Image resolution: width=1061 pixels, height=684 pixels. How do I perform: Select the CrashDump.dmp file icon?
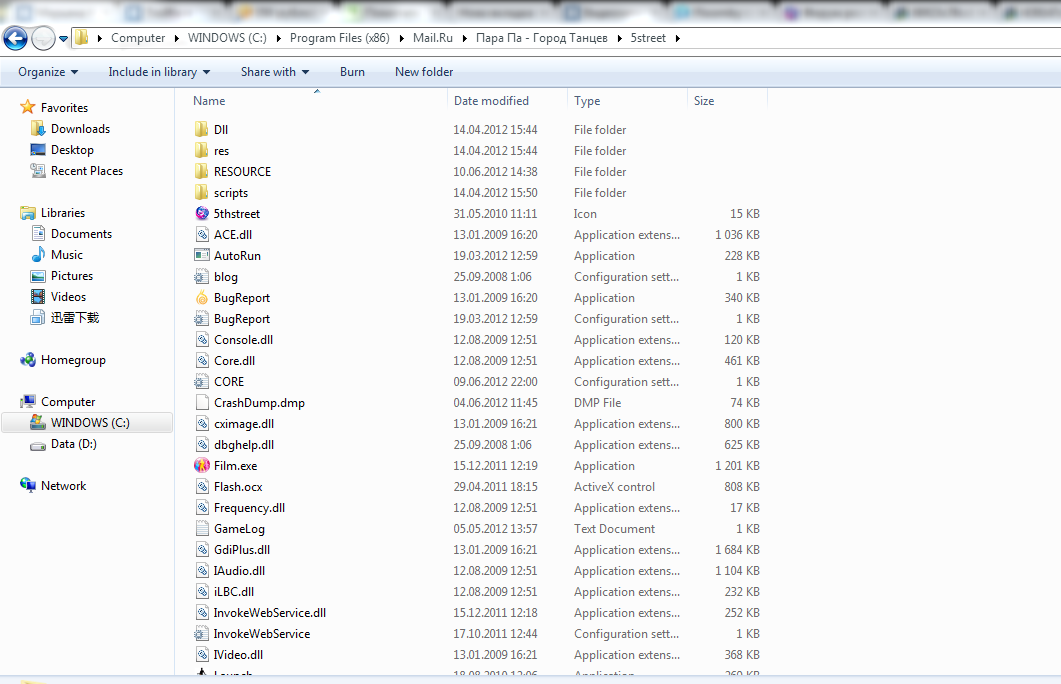202,402
